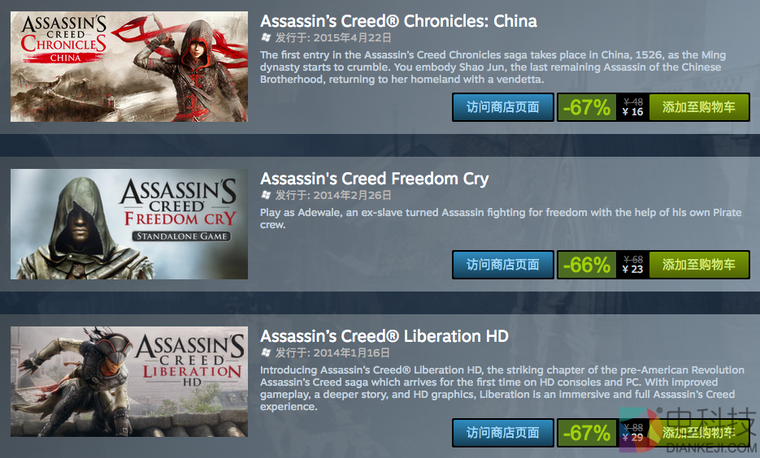Open the Chronicles China game thumbnail
The width and height of the screenshot is (760, 458).
(x=129, y=67)
